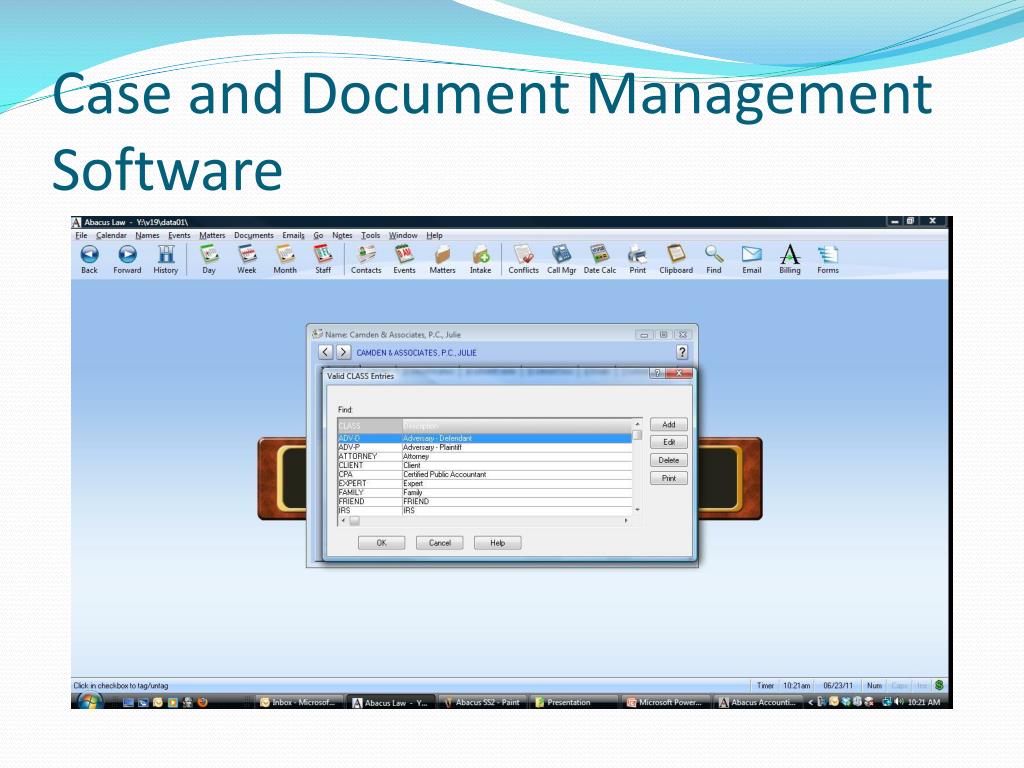Open the Emails menu
The width and height of the screenshot is (1024, 768).
[293, 235]
